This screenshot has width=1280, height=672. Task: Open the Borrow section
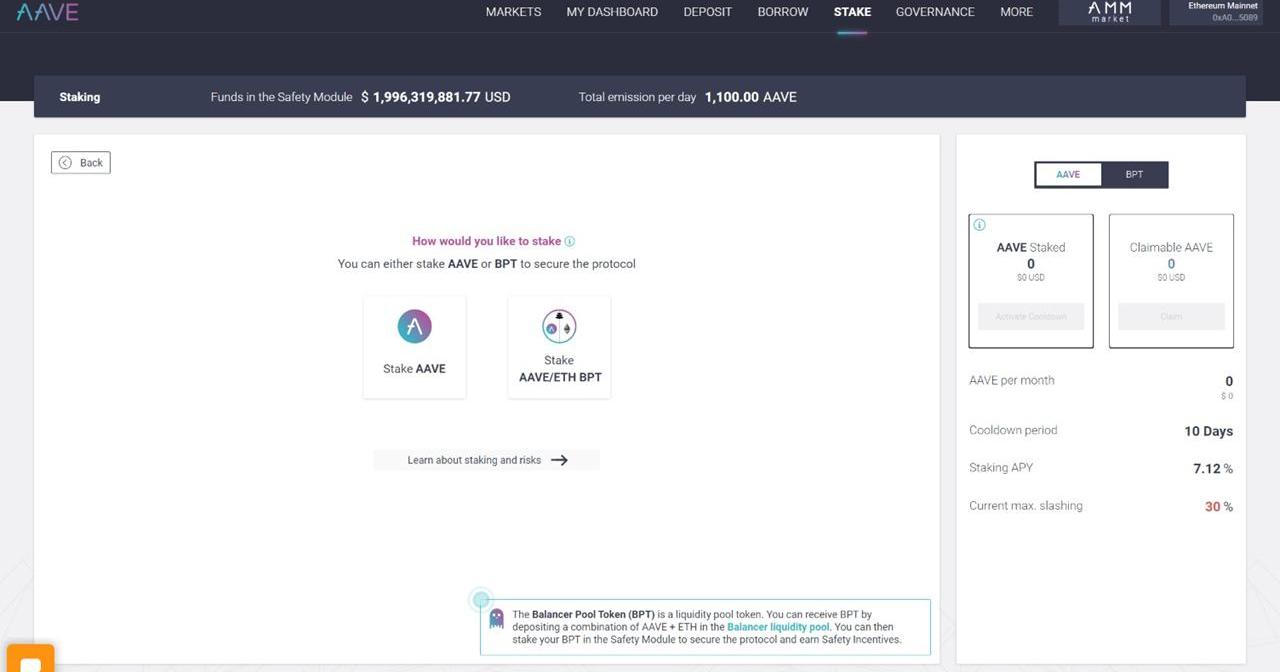(783, 12)
